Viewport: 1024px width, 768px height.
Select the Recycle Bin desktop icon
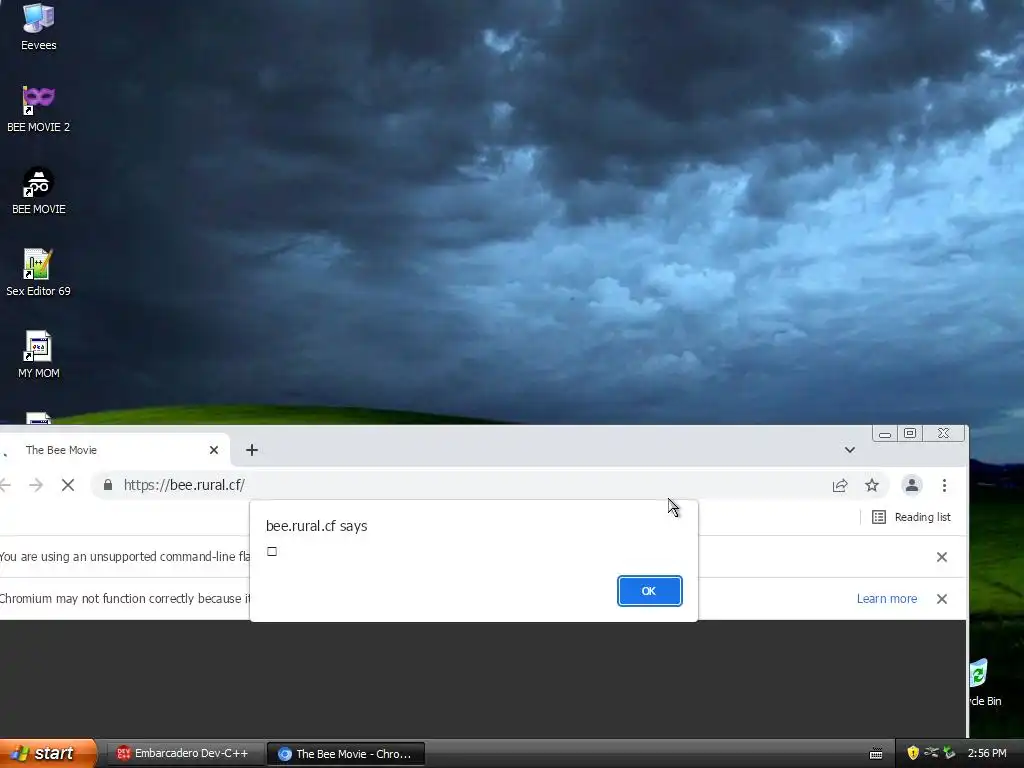(x=985, y=682)
